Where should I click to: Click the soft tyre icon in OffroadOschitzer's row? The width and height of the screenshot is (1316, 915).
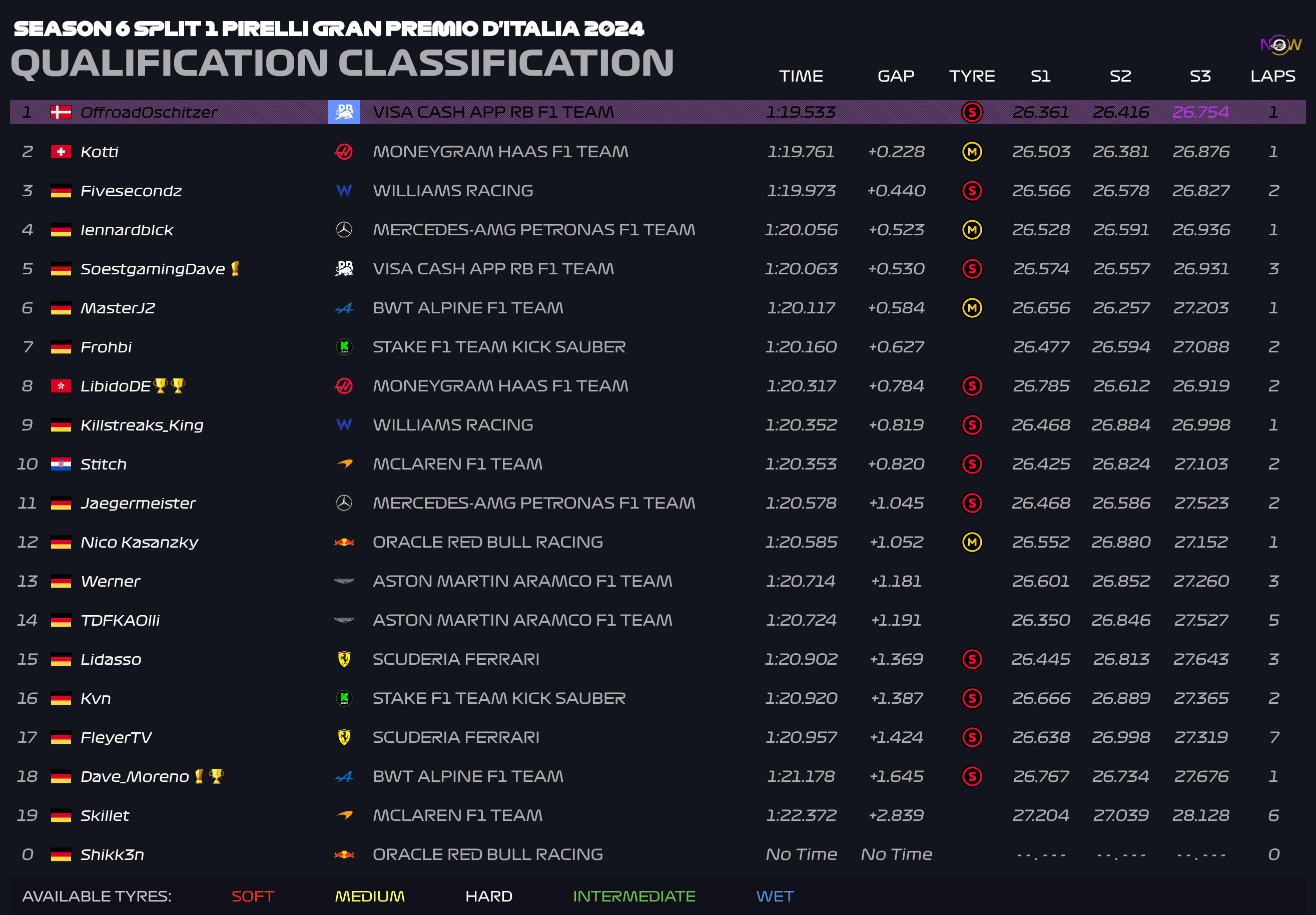coord(972,112)
